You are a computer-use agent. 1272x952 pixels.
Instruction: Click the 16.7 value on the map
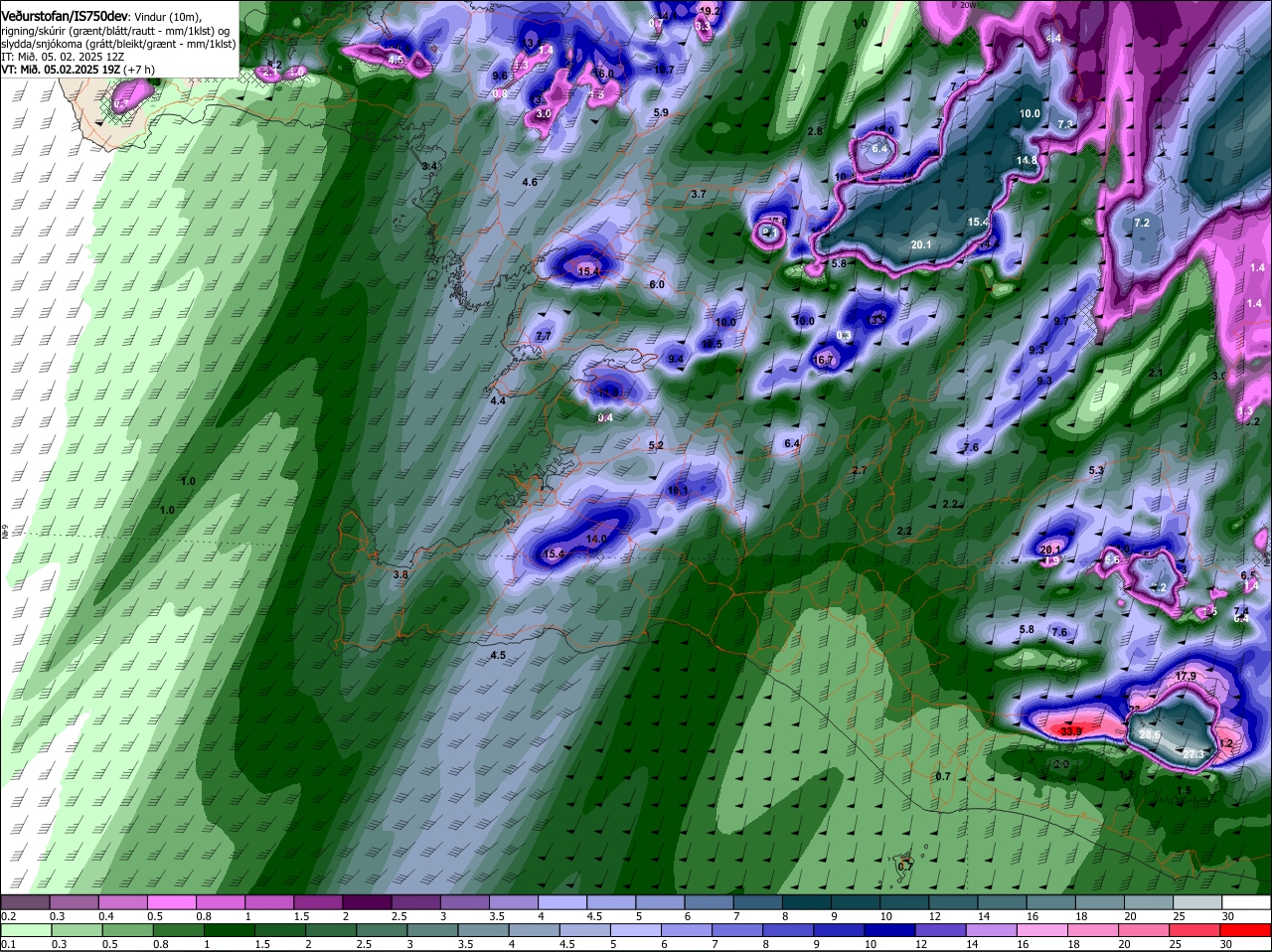click(823, 360)
